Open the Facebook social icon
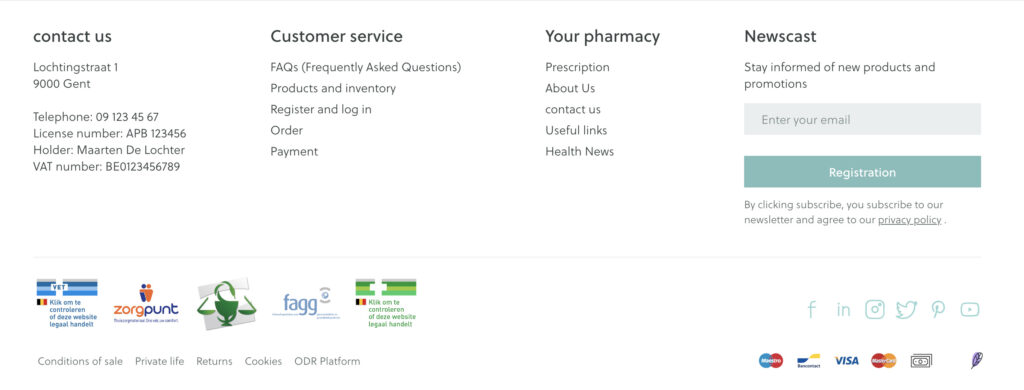This screenshot has height=390, width=1024. [x=811, y=309]
